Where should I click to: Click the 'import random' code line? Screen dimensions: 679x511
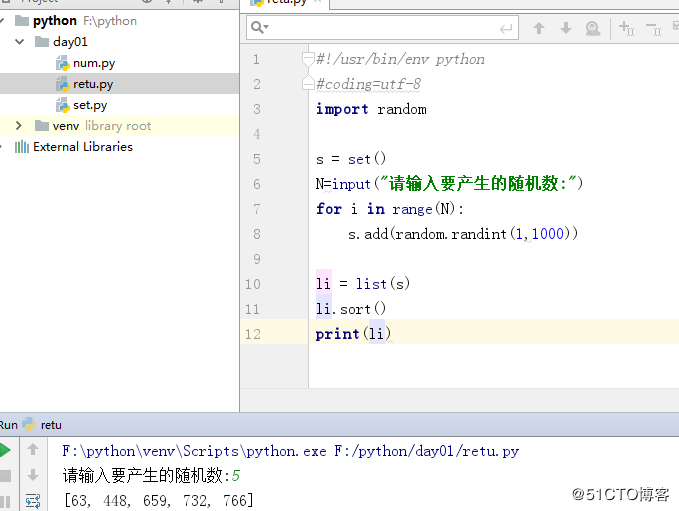pyautogui.click(x=371, y=109)
